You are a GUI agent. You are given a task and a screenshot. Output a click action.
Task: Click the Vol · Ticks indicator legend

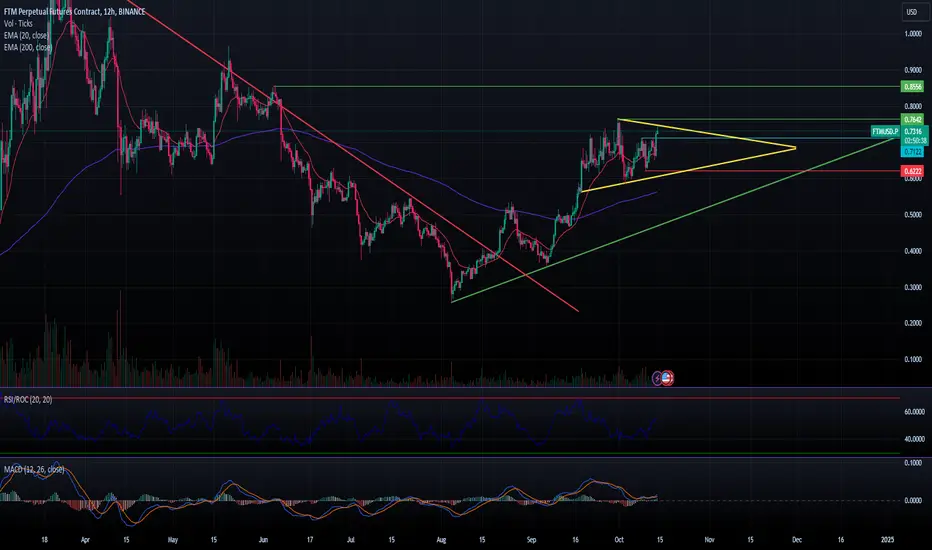(18, 23)
